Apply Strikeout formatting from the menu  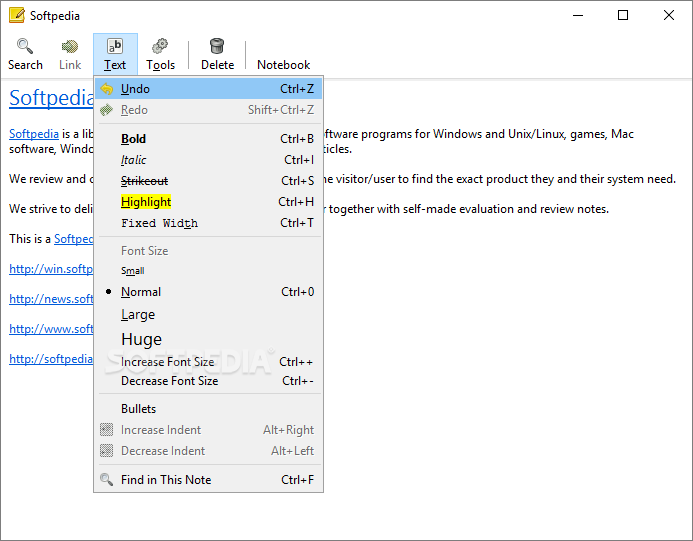point(208,181)
